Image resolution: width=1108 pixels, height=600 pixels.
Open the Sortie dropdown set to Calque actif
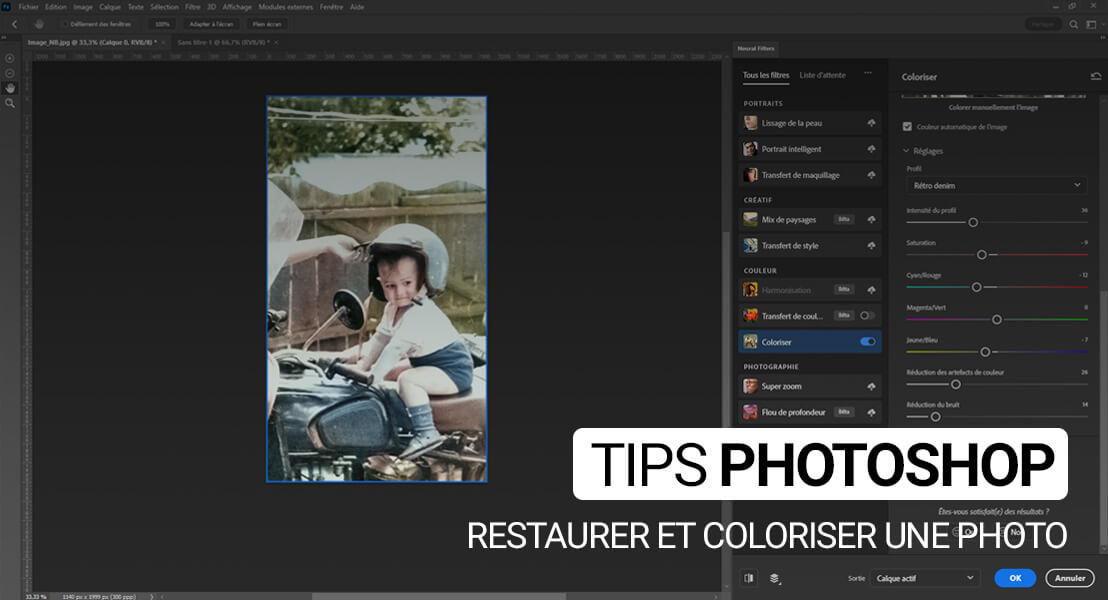click(925, 578)
